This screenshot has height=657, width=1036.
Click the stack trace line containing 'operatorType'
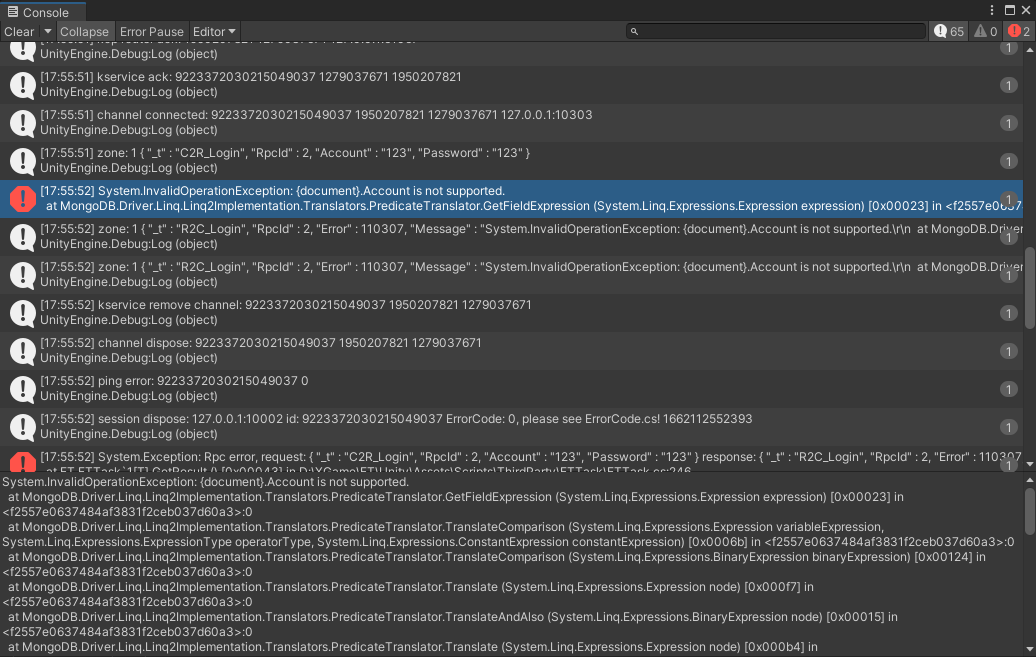508,542
